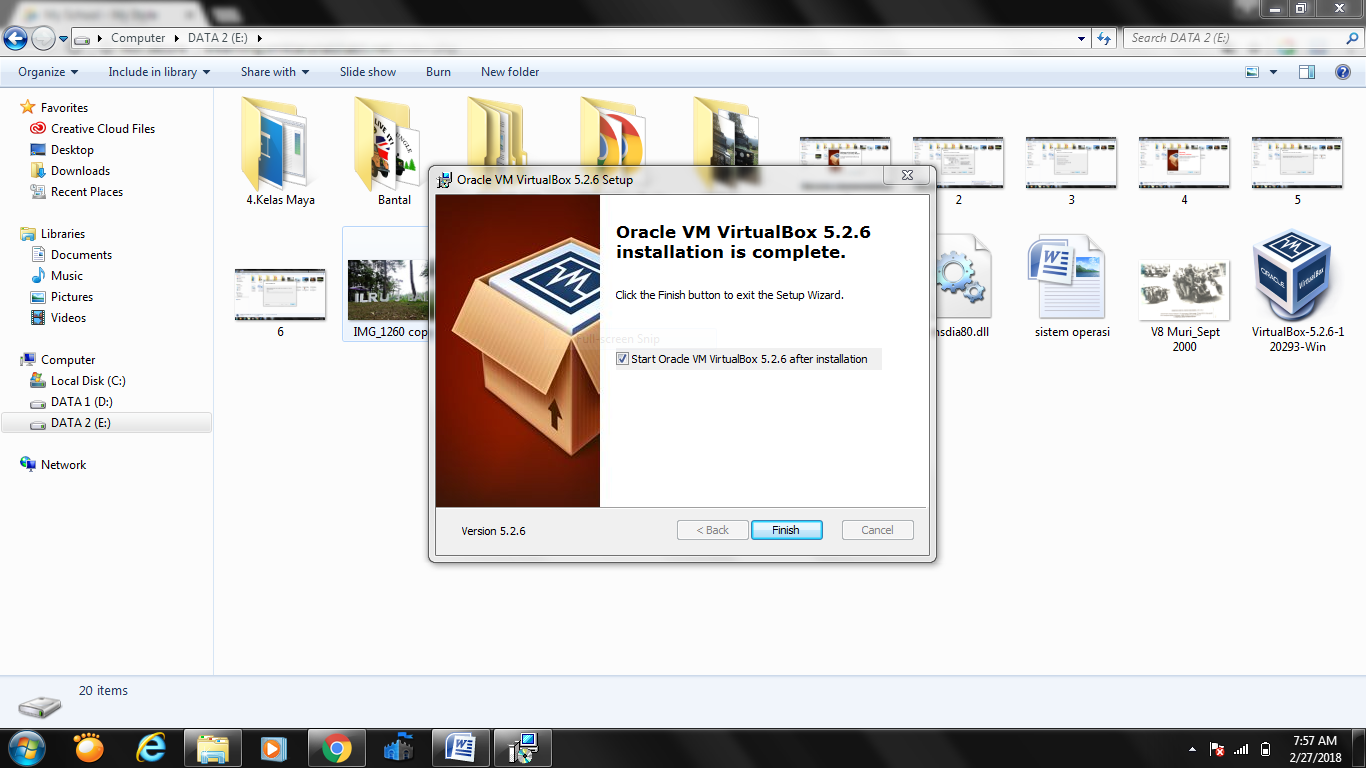The width and height of the screenshot is (1366, 768).
Task: Uncheck Start Oracle VM VirtualBox after installation
Action: [622, 359]
